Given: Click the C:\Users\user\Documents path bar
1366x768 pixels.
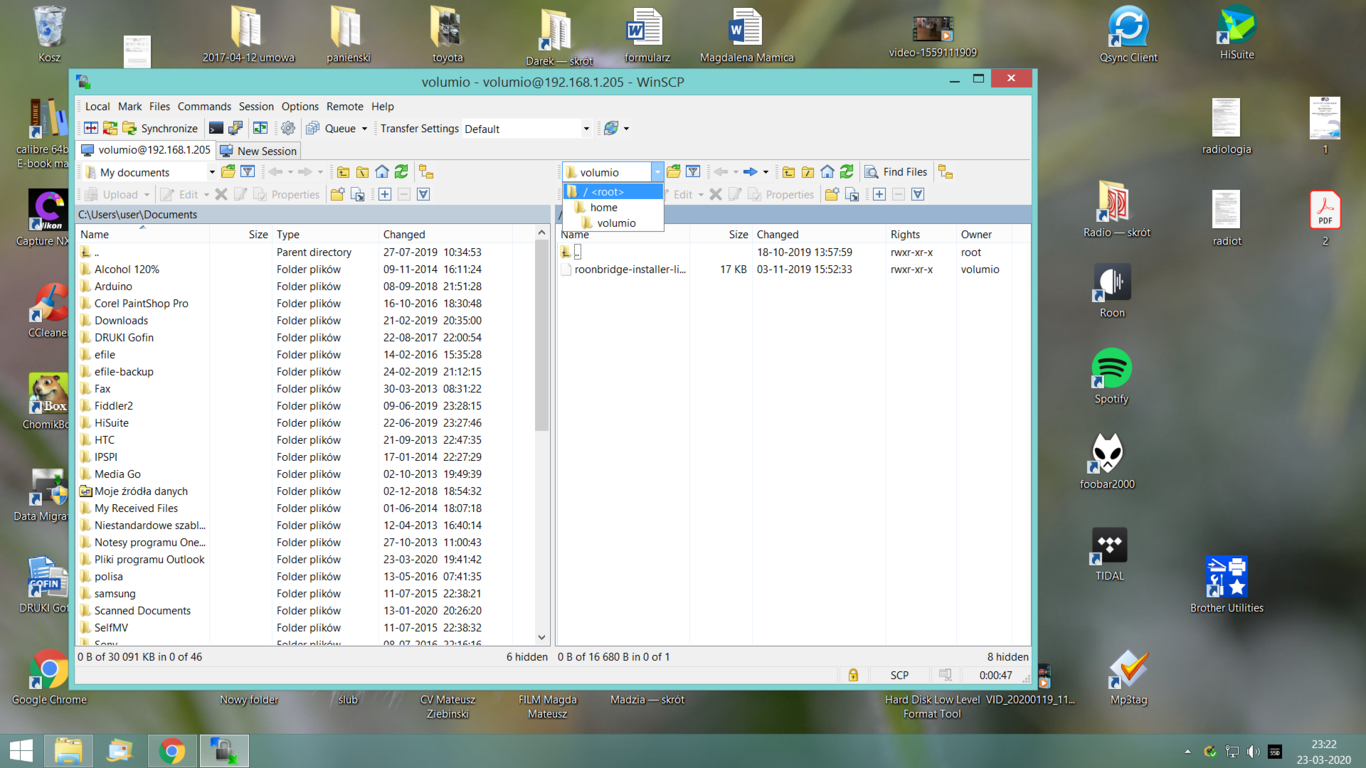Looking at the screenshot, I should tap(313, 214).
